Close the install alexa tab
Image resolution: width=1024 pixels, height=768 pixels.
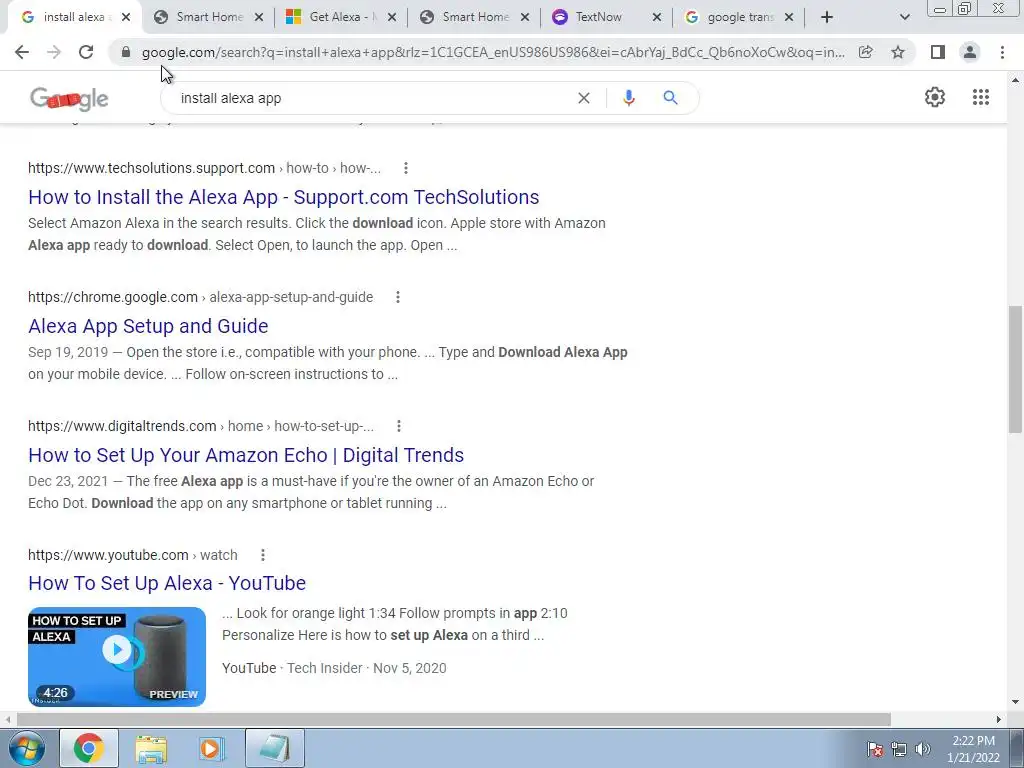pyautogui.click(x=126, y=17)
